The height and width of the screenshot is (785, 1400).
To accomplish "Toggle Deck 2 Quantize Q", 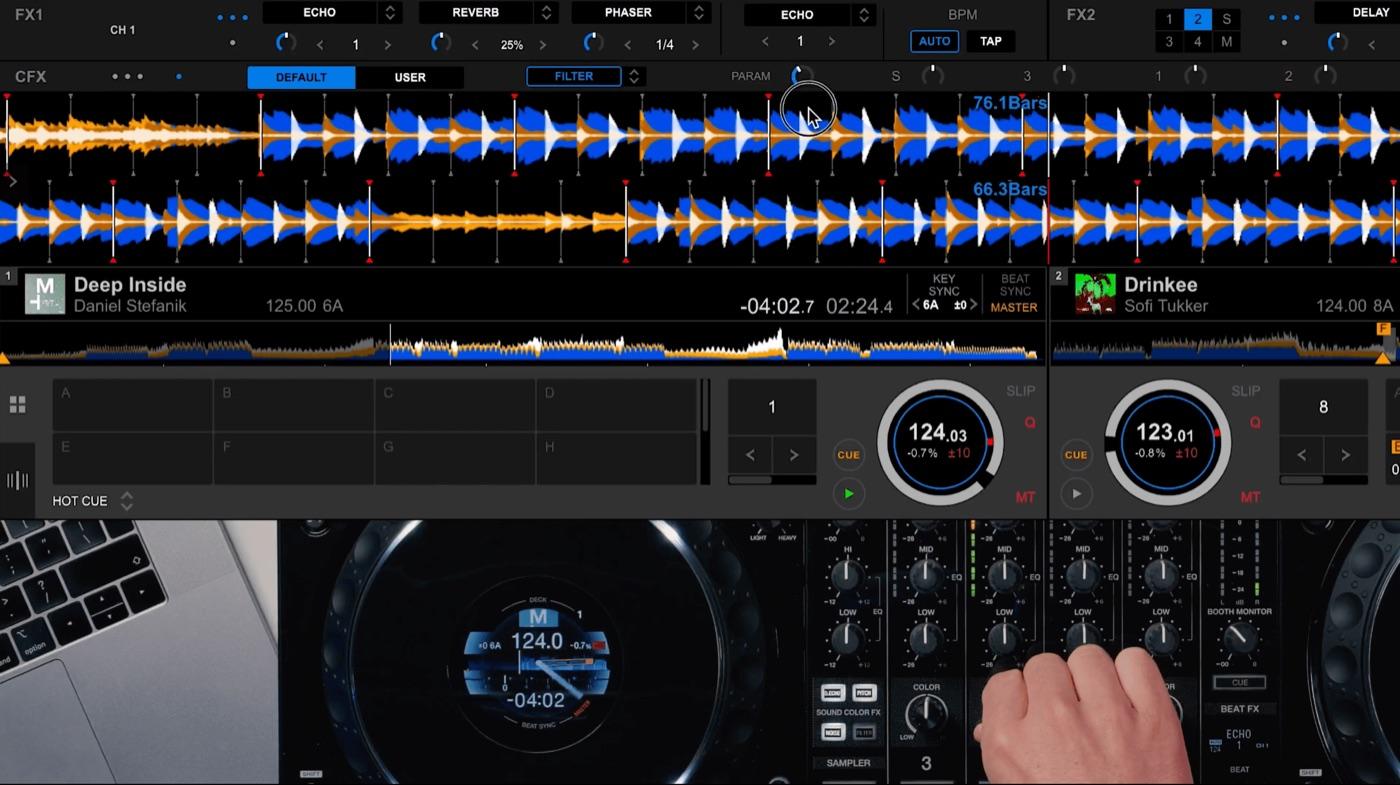I will point(1254,423).
